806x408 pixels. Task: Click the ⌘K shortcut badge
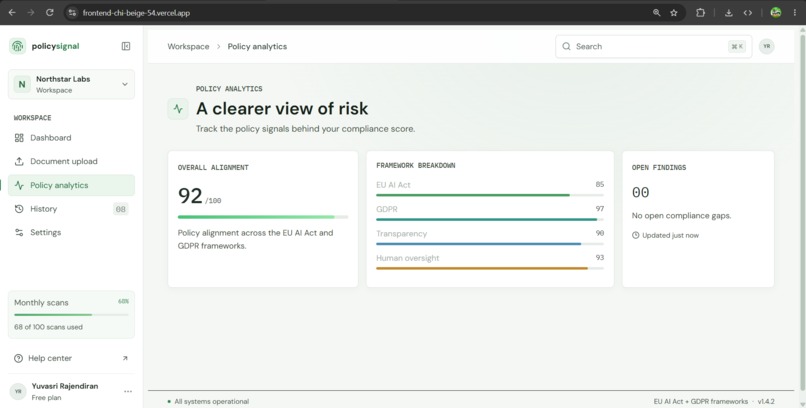pos(737,47)
